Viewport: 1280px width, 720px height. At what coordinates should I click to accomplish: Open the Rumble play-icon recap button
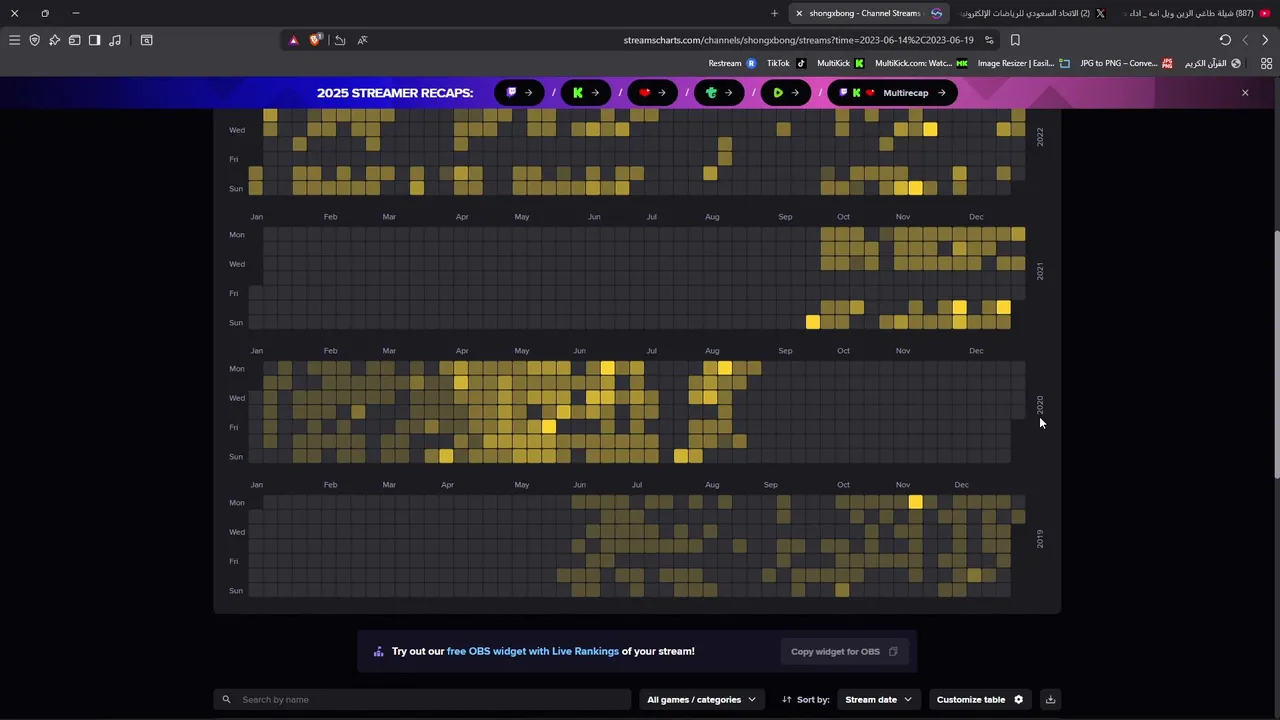(786, 93)
